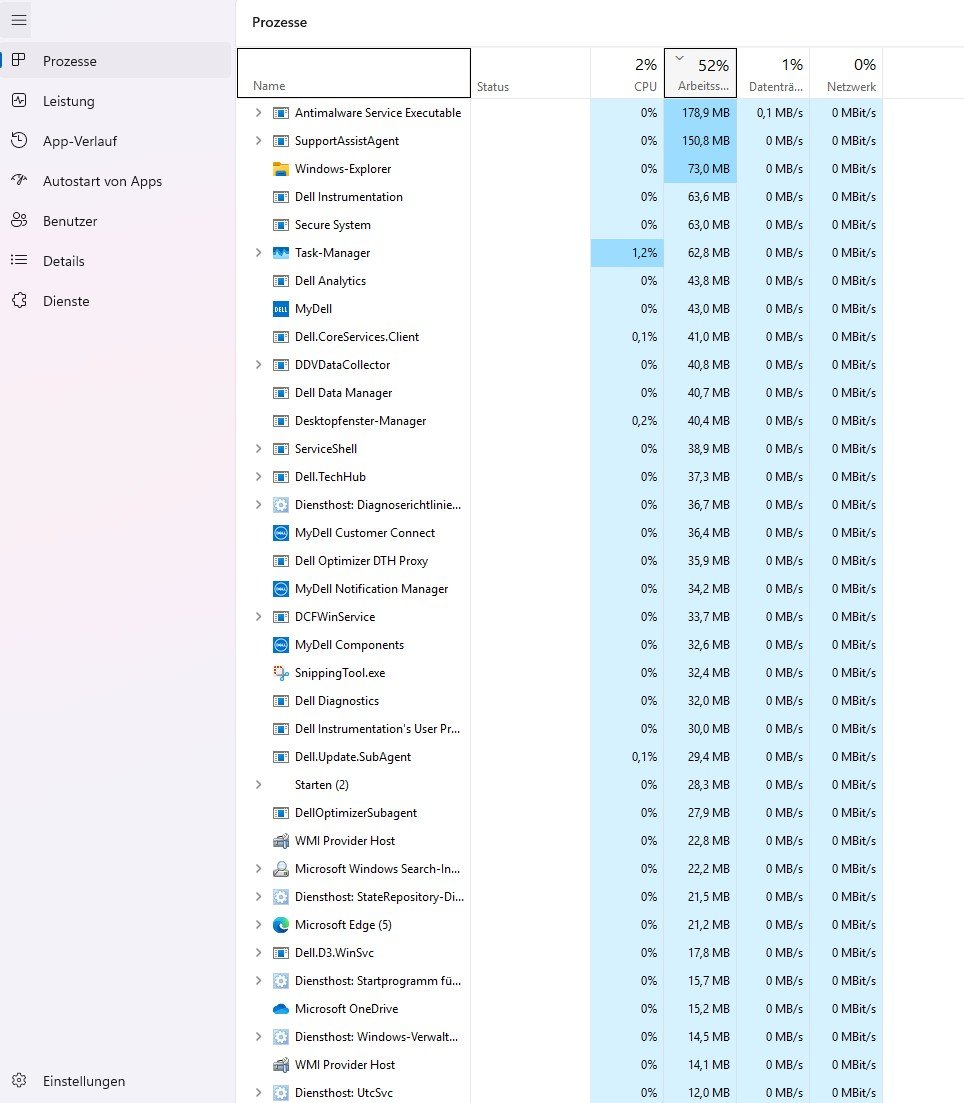
Task: Expand the Starten (2) group
Action: [x=258, y=784]
